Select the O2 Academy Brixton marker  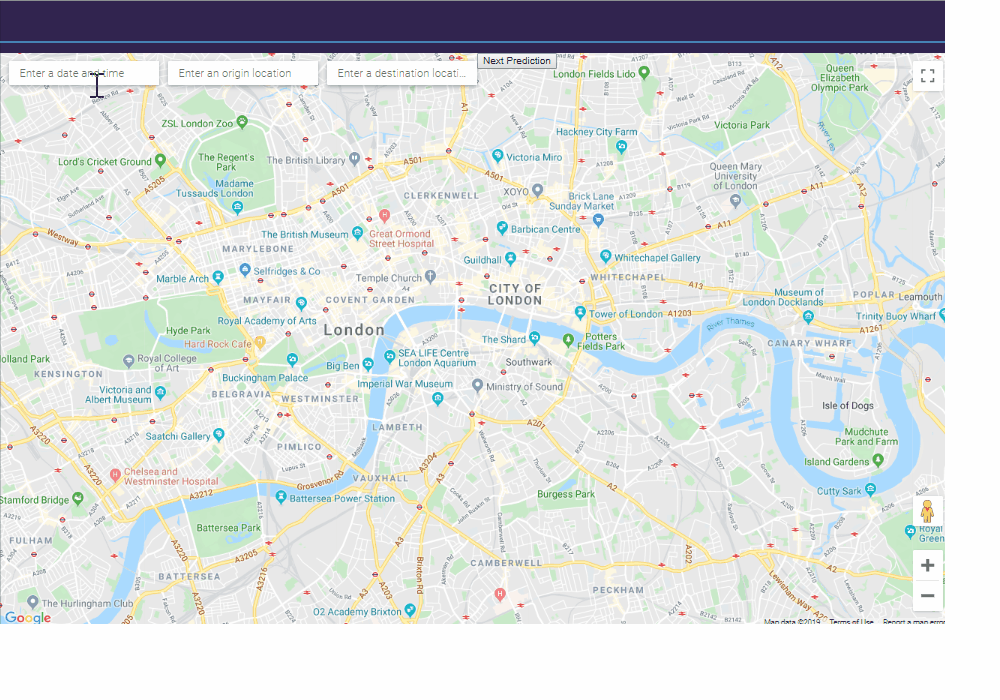[x=410, y=609]
